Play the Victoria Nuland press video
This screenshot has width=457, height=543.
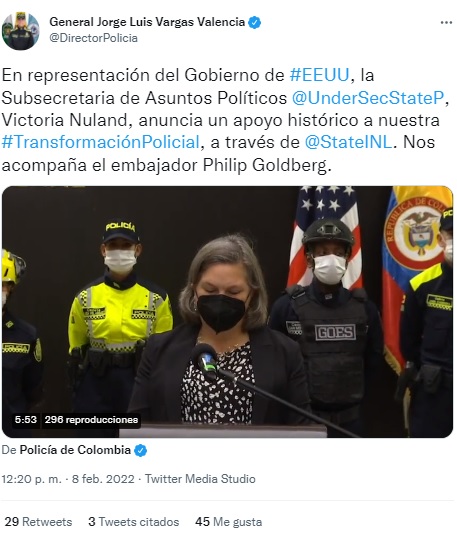click(x=227, y=312)
